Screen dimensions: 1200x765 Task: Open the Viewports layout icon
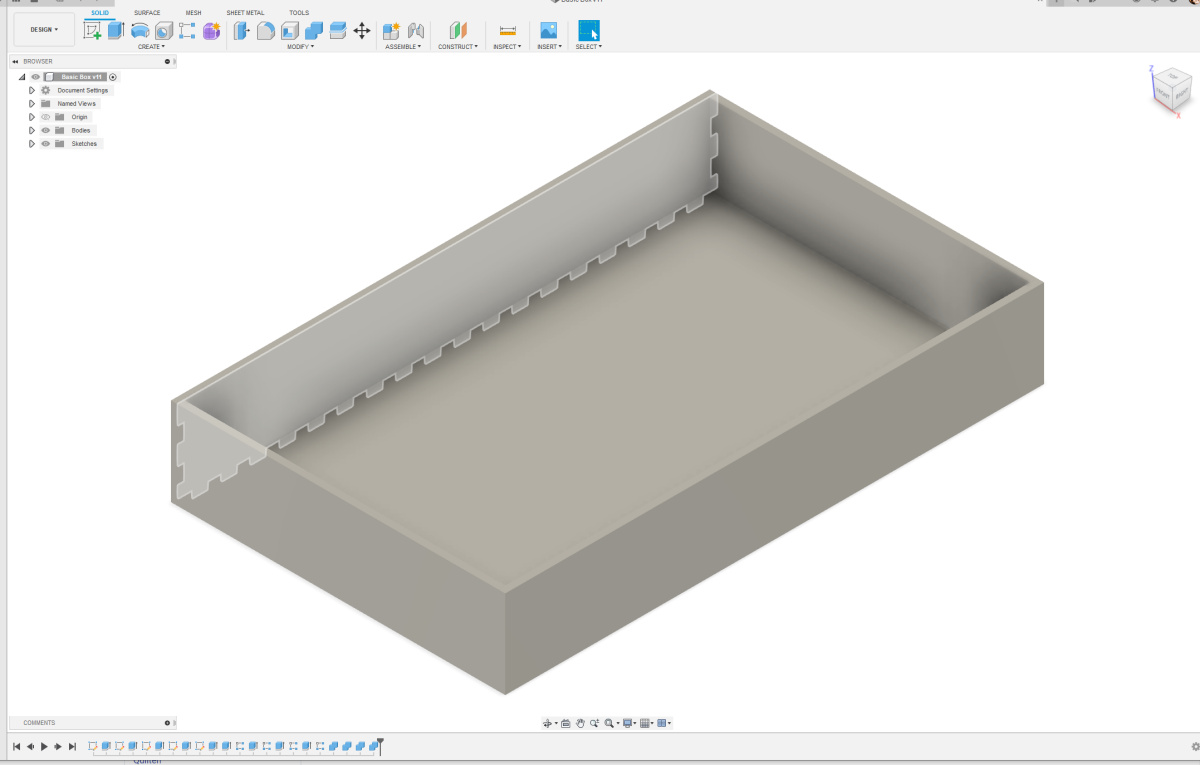click(662, 723)
